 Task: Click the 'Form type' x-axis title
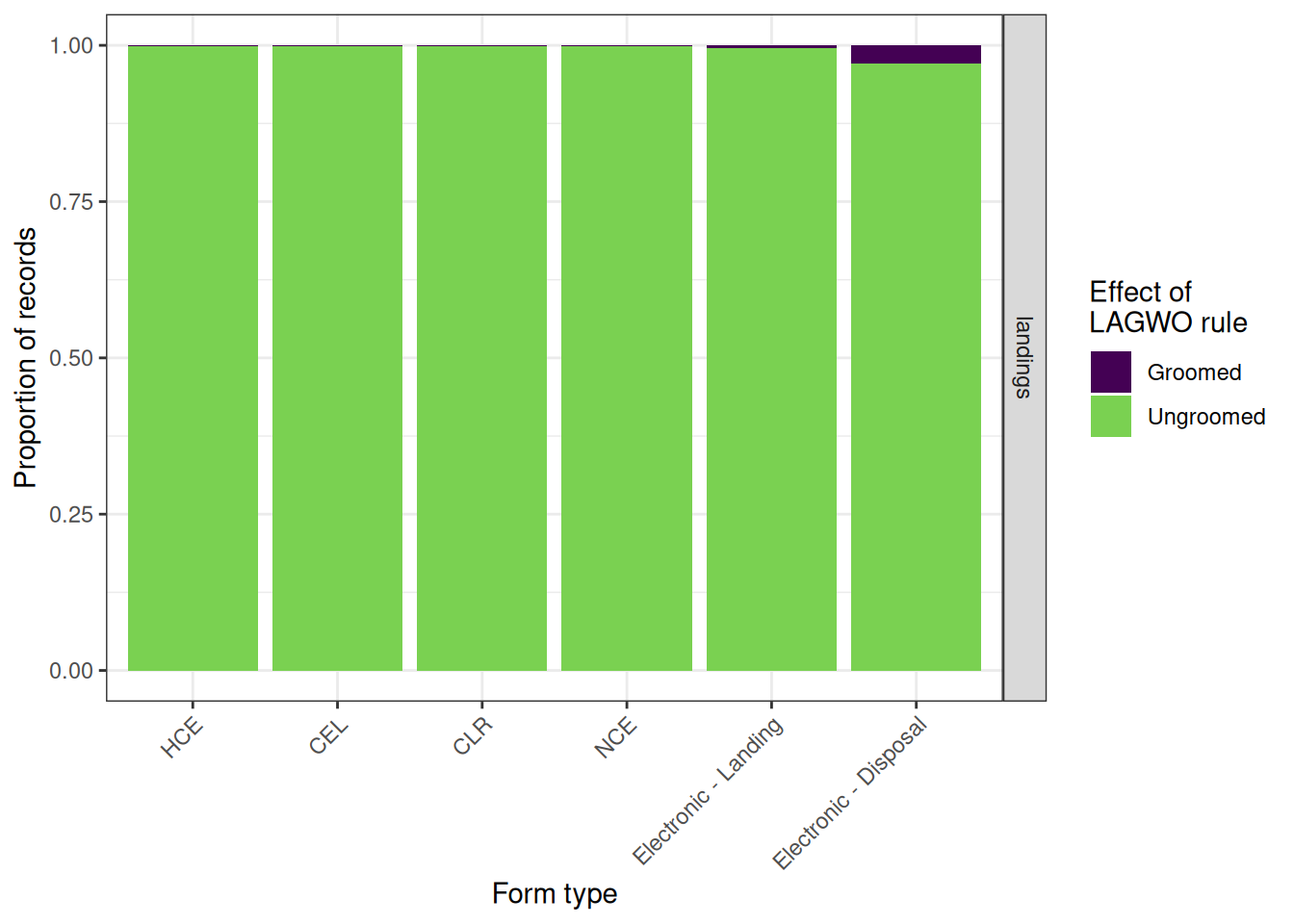tap(555, 893)
